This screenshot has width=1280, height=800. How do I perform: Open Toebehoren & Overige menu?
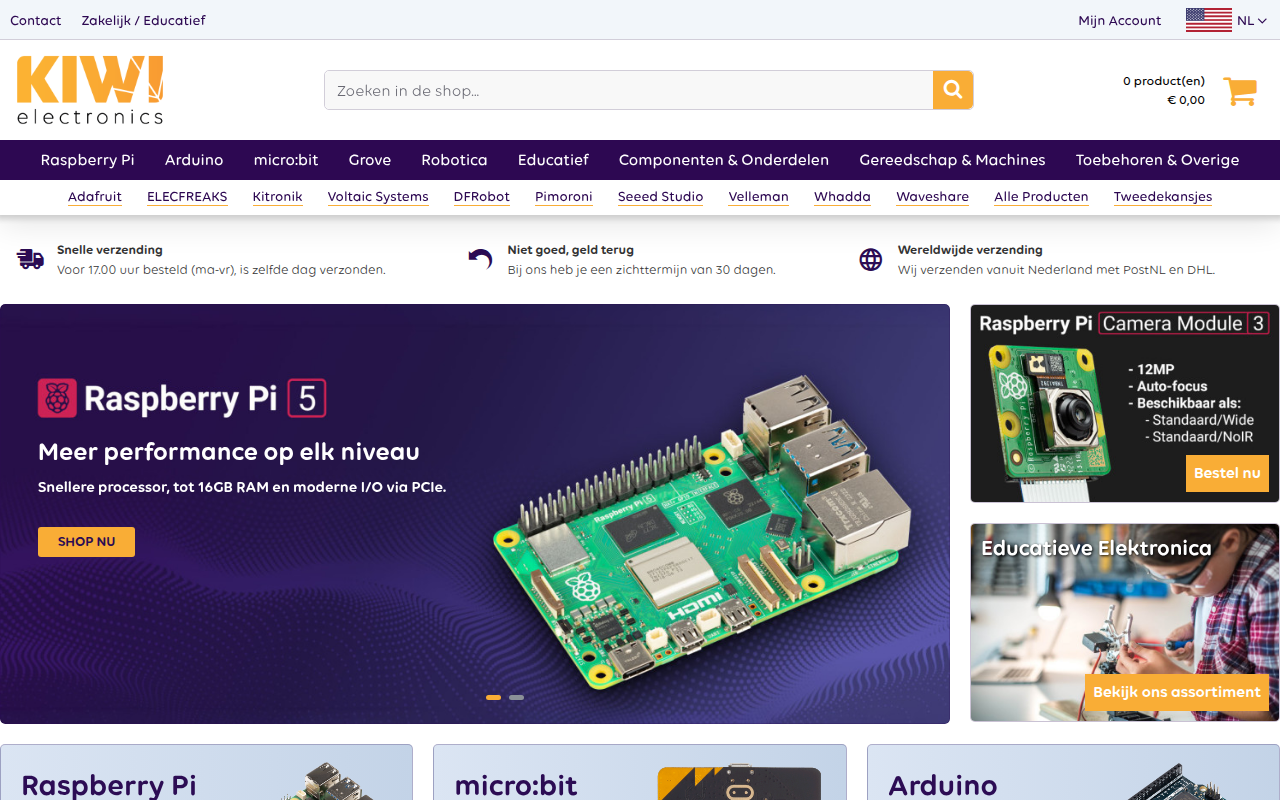(1157, 160)
